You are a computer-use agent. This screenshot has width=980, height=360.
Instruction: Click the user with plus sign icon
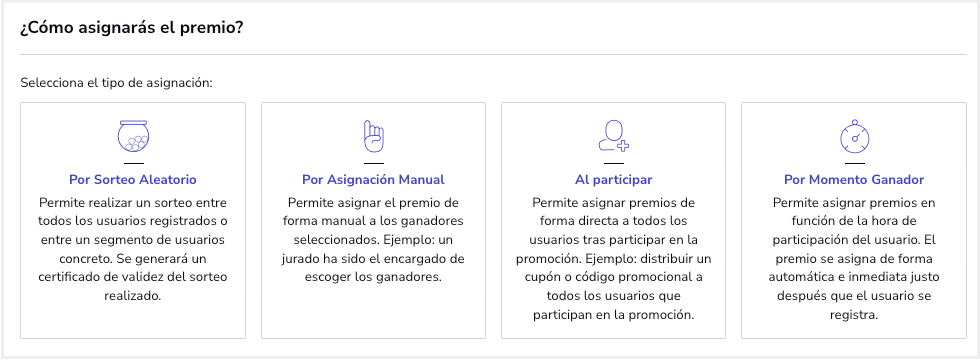(x=613, y=136)
